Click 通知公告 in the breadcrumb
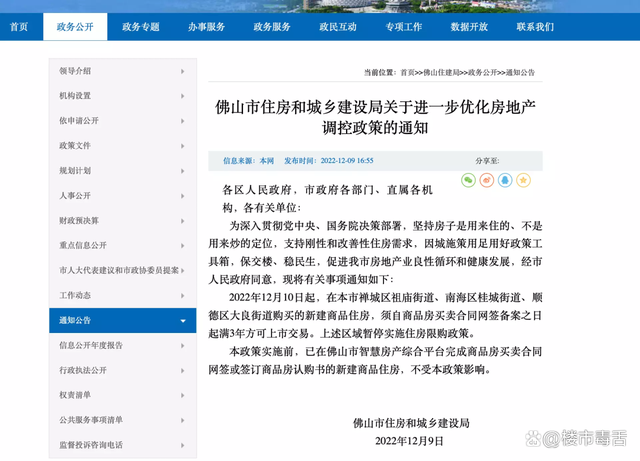The image size is (640, 461). point(520,73)
